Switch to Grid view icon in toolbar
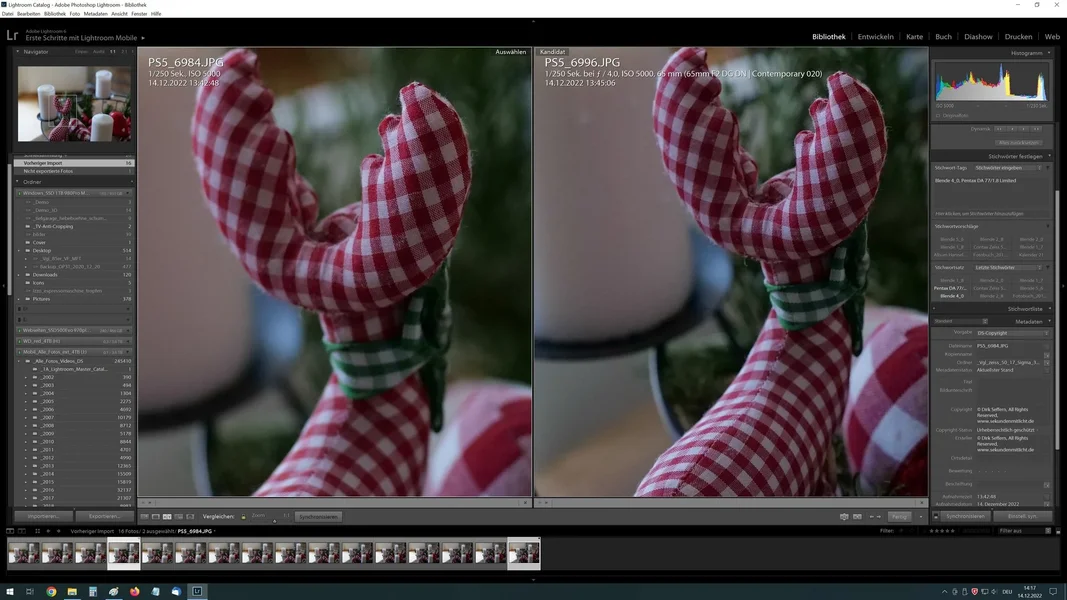The height and width of the screenshot is (600, 1067). point(144,517)
